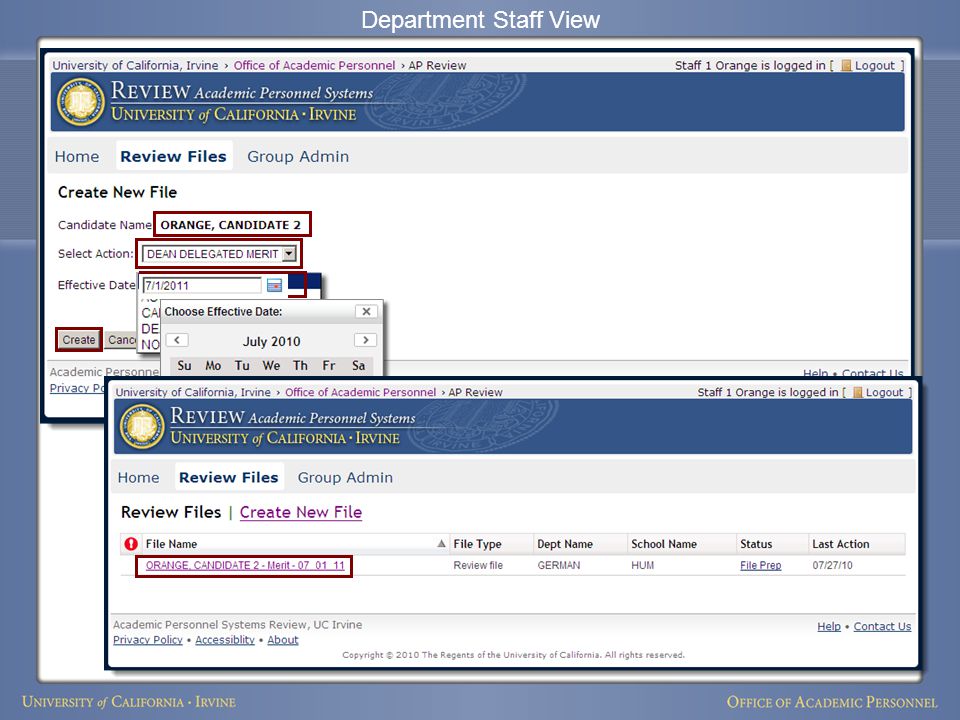Close the Choose Effective Date popup

[x=366, y=312]
